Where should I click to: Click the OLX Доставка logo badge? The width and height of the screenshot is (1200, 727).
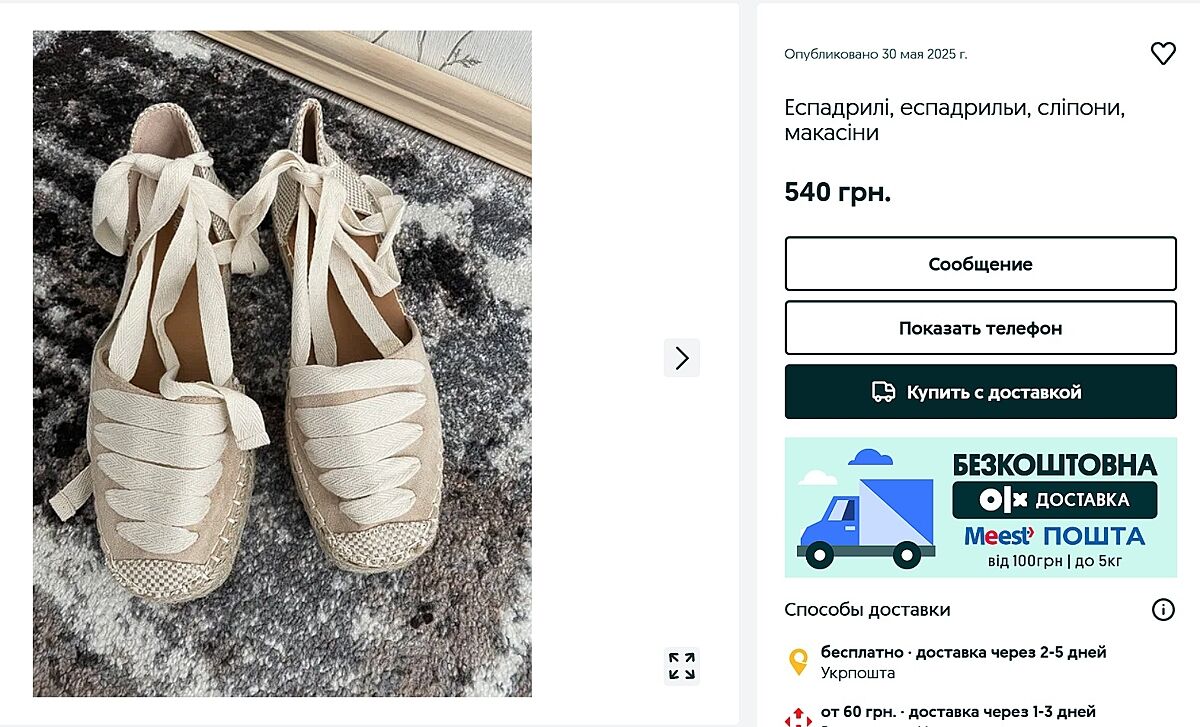pos(1054,499)
